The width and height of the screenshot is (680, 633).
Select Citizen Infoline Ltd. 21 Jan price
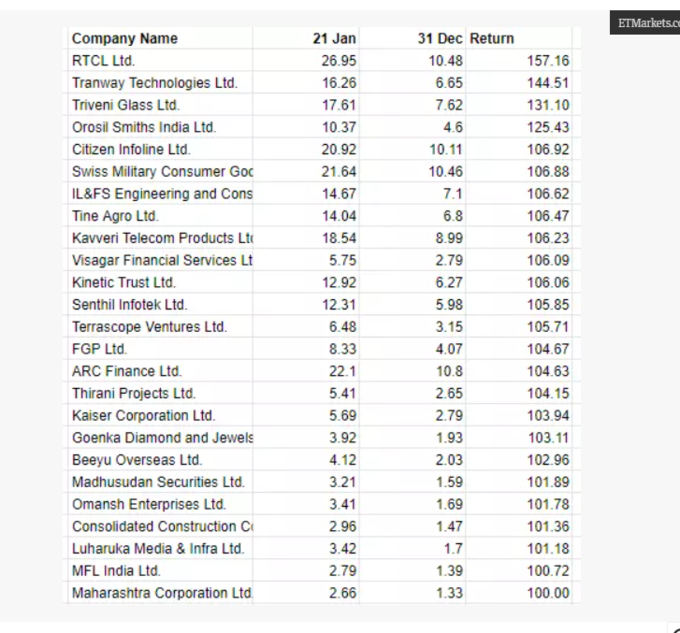point(339,149)
